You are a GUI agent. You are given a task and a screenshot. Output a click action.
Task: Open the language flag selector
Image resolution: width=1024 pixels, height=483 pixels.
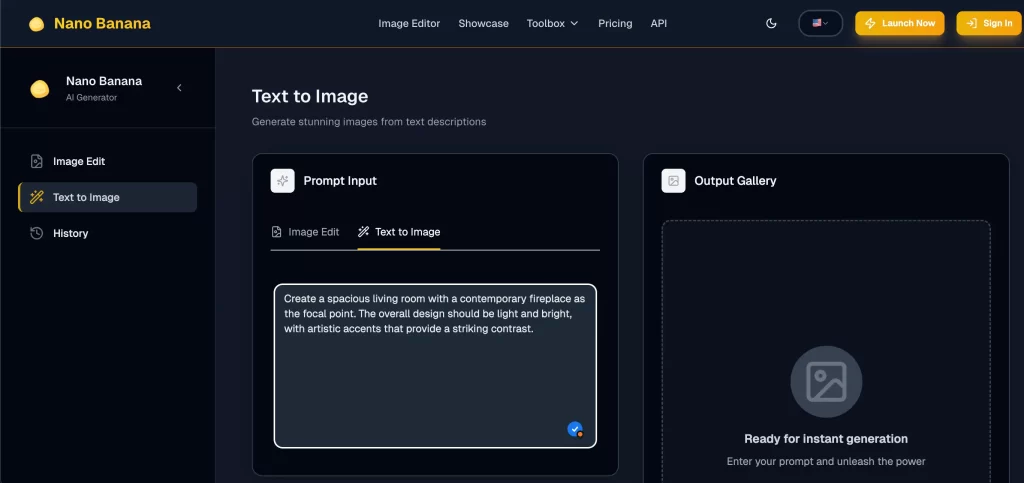click(x=820, y=23)
